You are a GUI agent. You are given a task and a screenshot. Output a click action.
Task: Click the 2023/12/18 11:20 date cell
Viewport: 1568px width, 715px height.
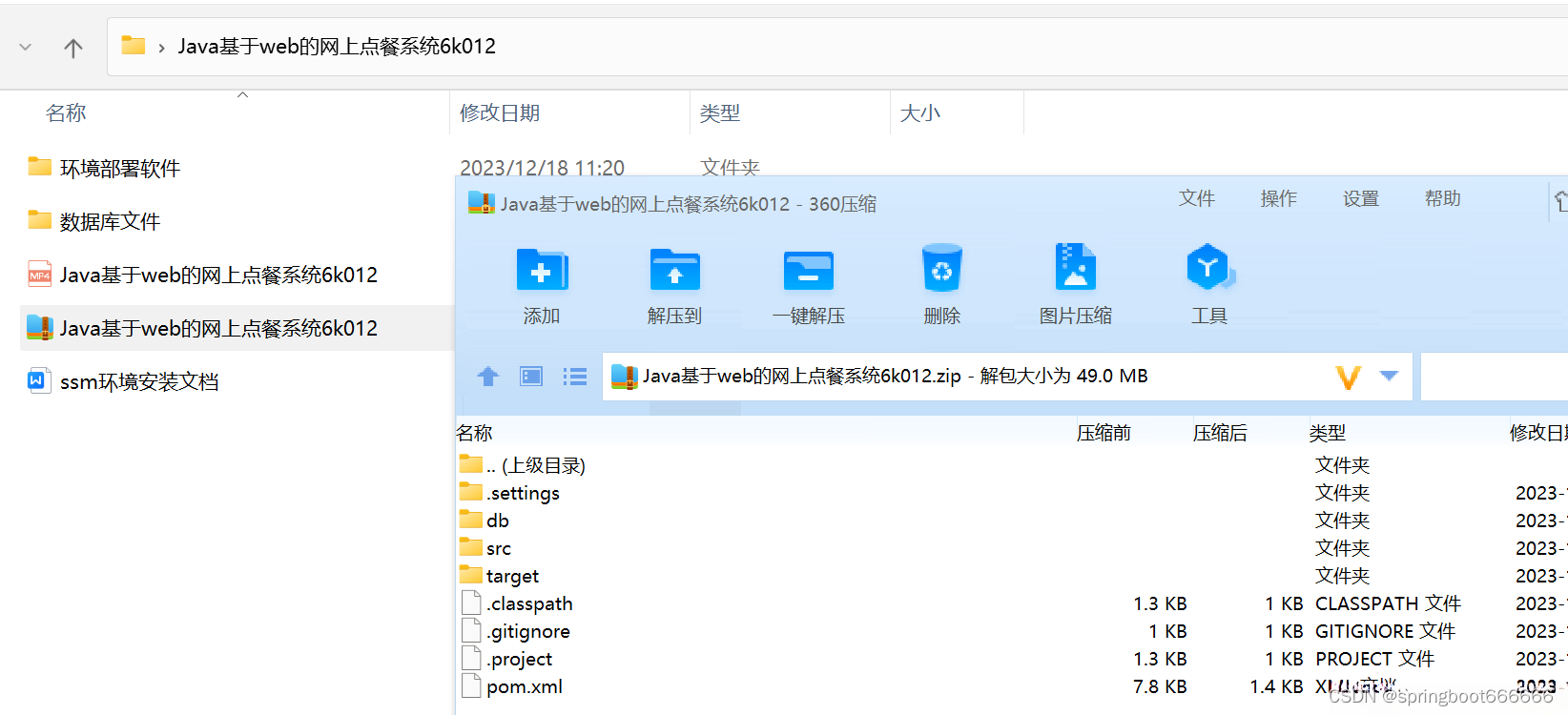click(542, 168)
